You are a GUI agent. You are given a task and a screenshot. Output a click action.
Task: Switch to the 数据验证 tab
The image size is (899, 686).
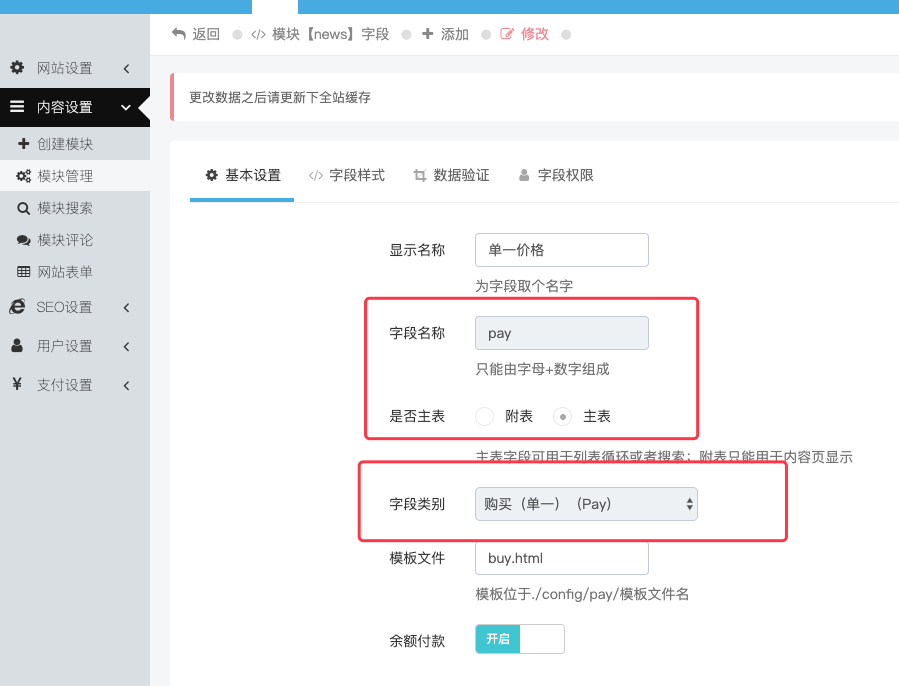(x=451, y=176)
